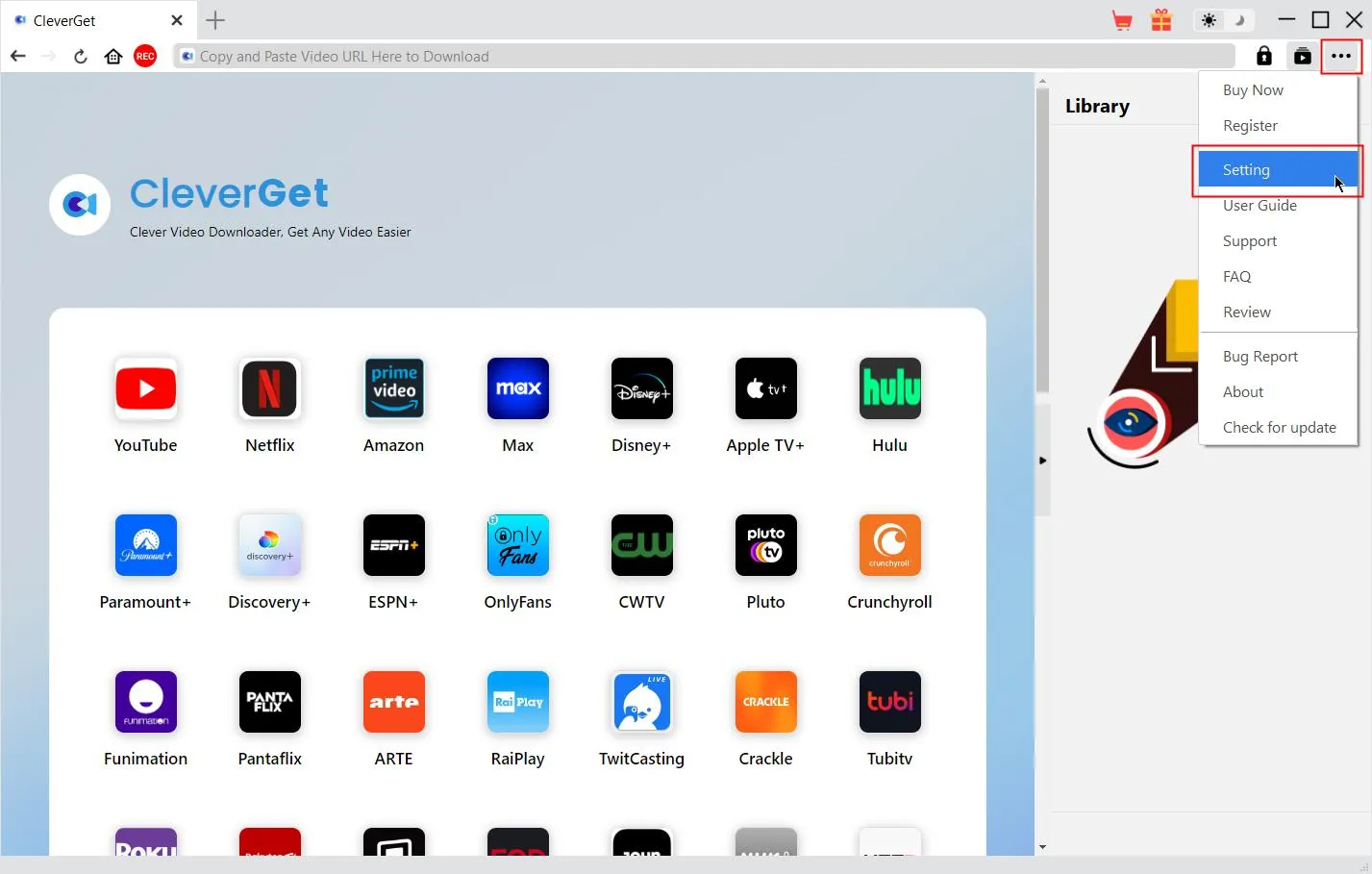The height and width of the screenshot is (874, 1372).
Task: Click the red REC screen recorder icon
Action: click(x=145, y=57)
